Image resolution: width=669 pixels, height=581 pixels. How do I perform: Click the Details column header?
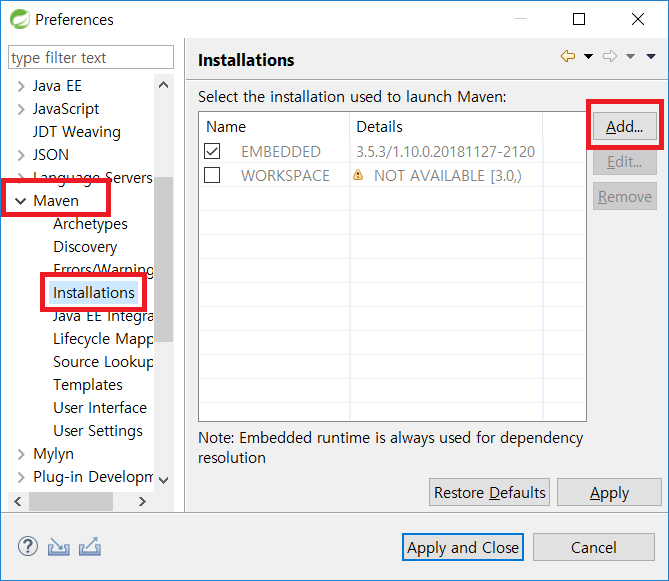[446, 127]
